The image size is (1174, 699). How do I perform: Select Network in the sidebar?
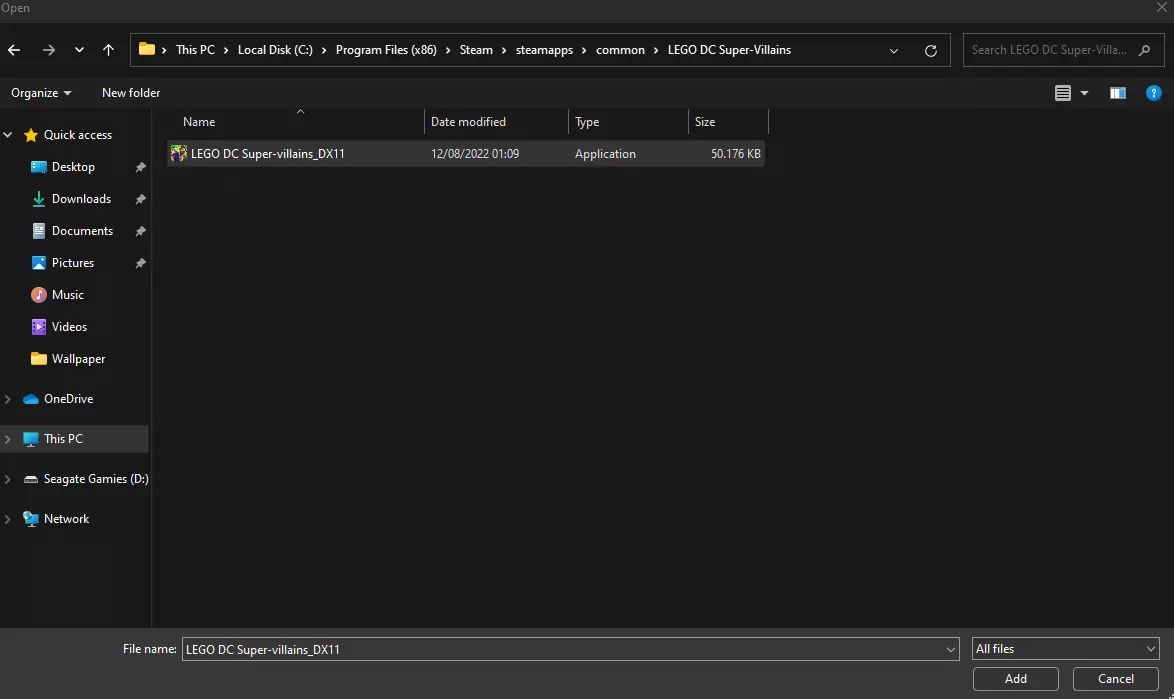coord(66,519)
